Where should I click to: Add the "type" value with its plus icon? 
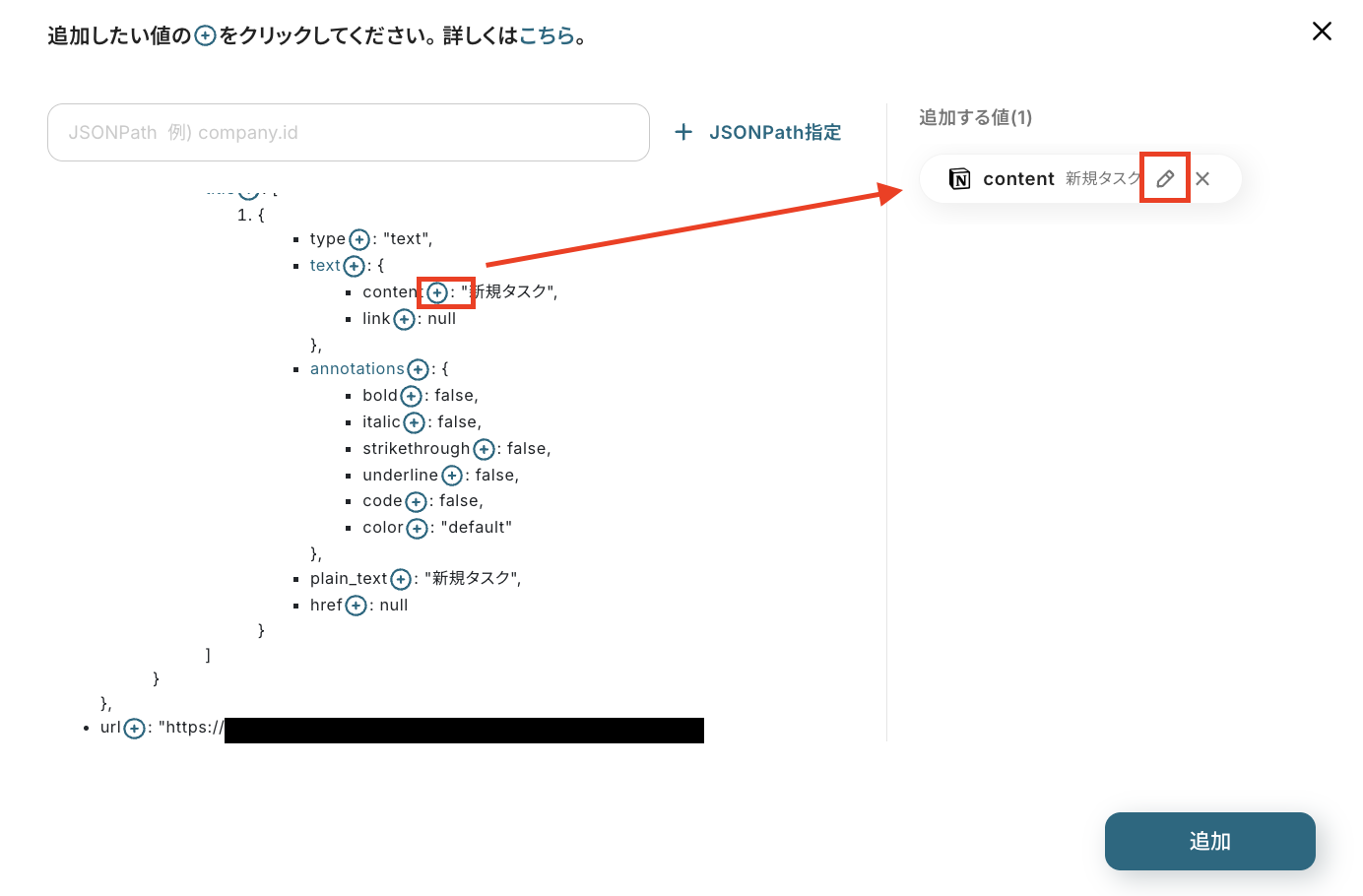(359, 240)
